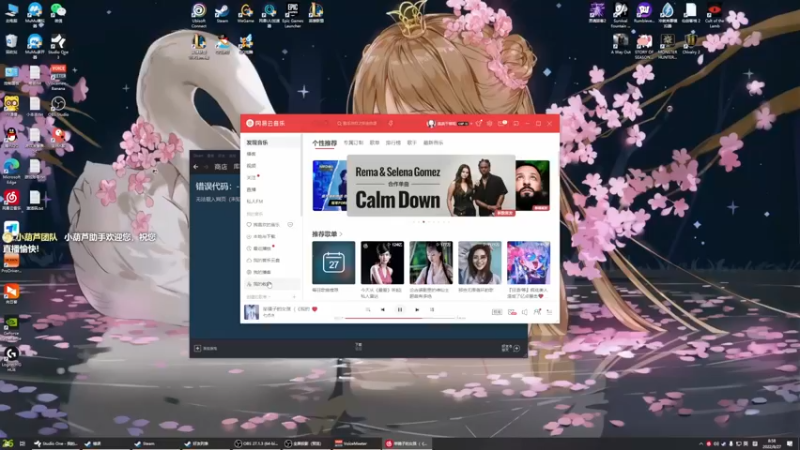Open the Logitech G HUB desktop icon
The image size is (800, 450).
click(11, 359)
